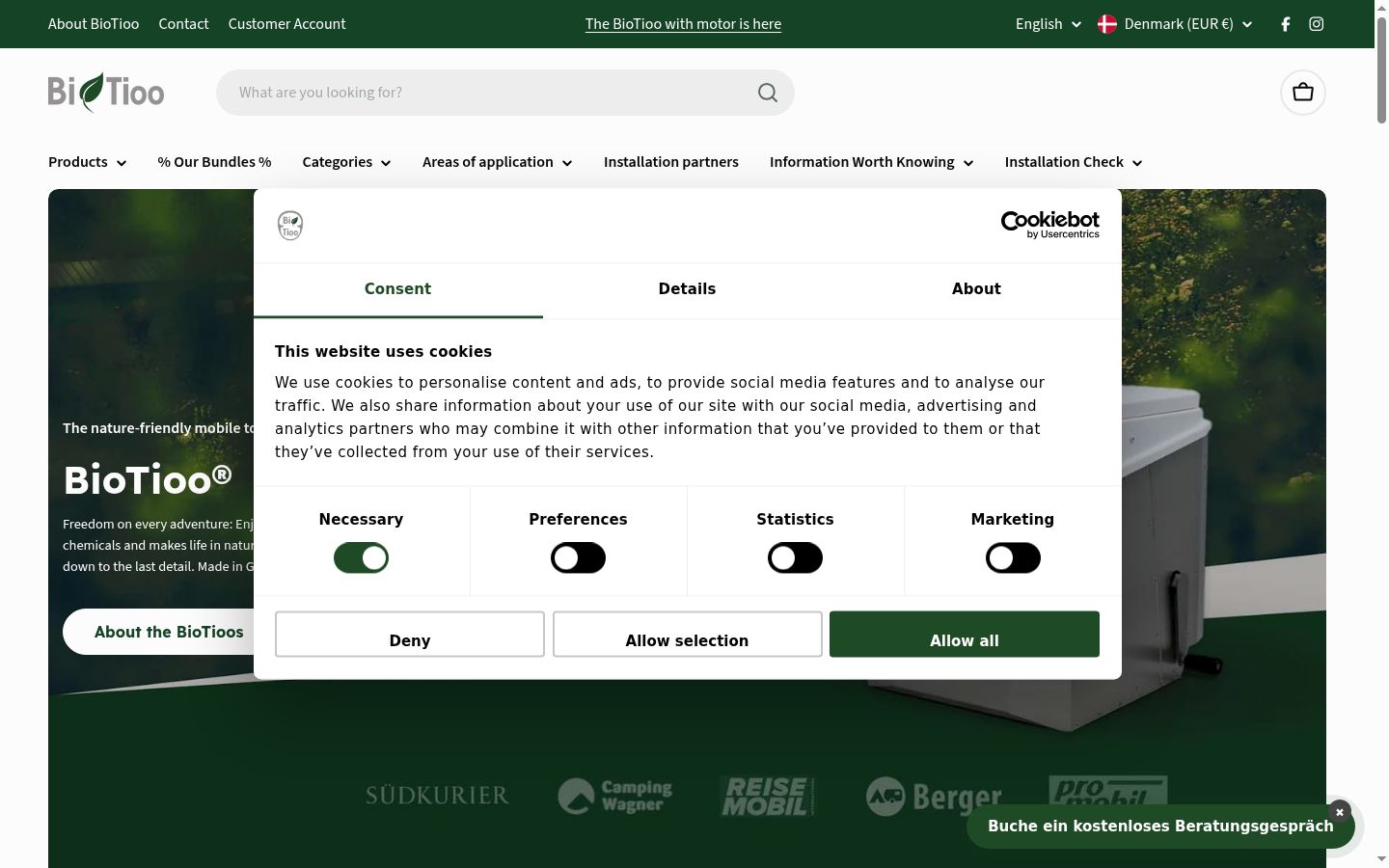The height and width of the screenshot is (868, 1389).
Task: Deny all cookies
Action: point(410,635)
